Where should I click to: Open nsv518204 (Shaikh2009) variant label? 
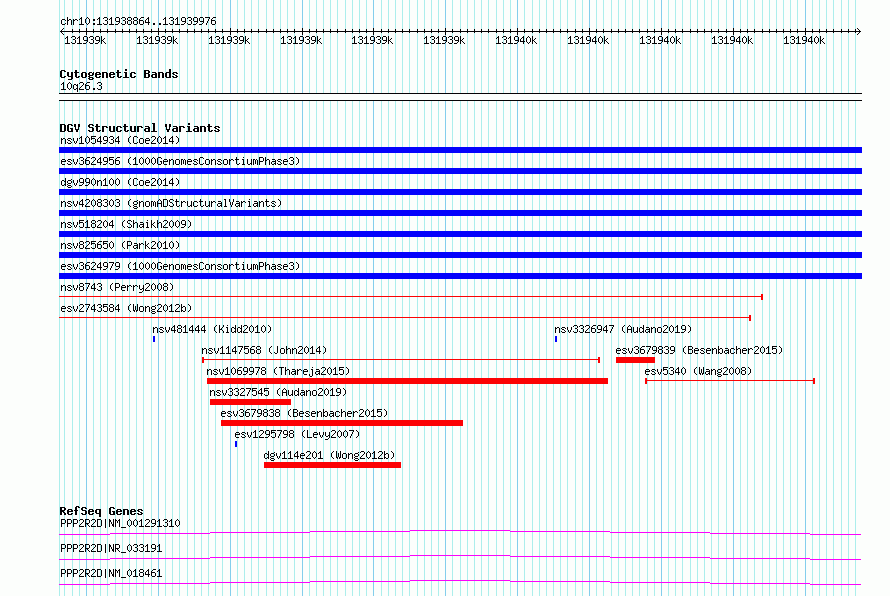126,224
